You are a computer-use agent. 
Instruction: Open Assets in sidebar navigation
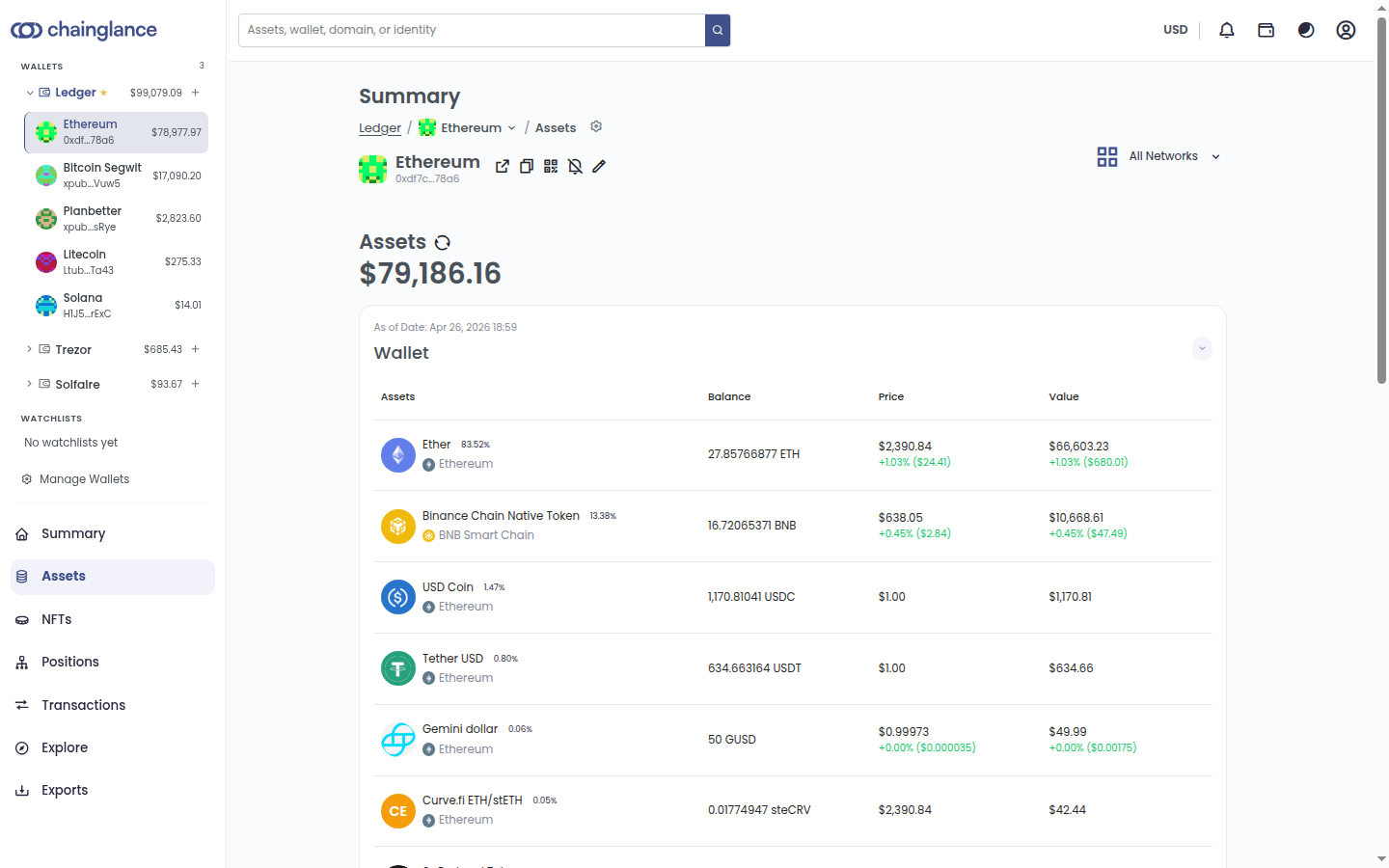pyautogui.click(x=113, y=577)
